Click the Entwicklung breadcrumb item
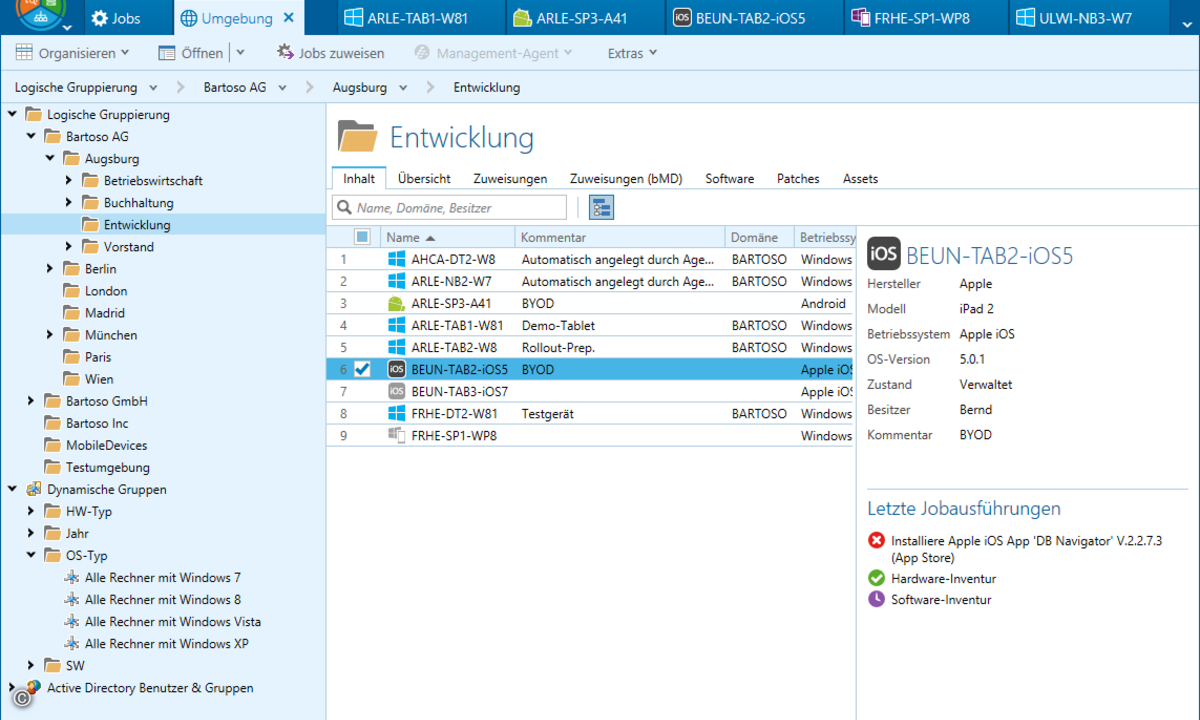This screenshot has height=720, width=1200. click(x=487, y=88)
